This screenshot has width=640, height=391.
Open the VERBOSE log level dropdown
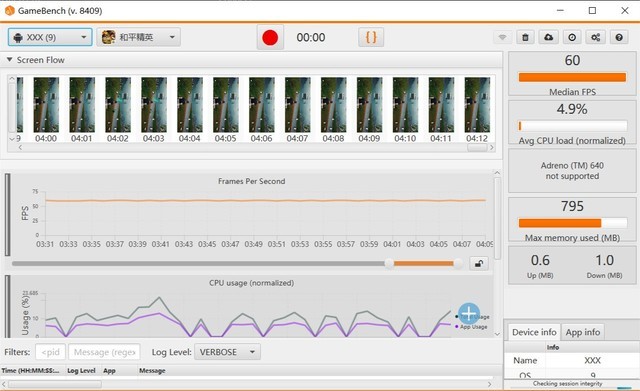coord(227,352)
